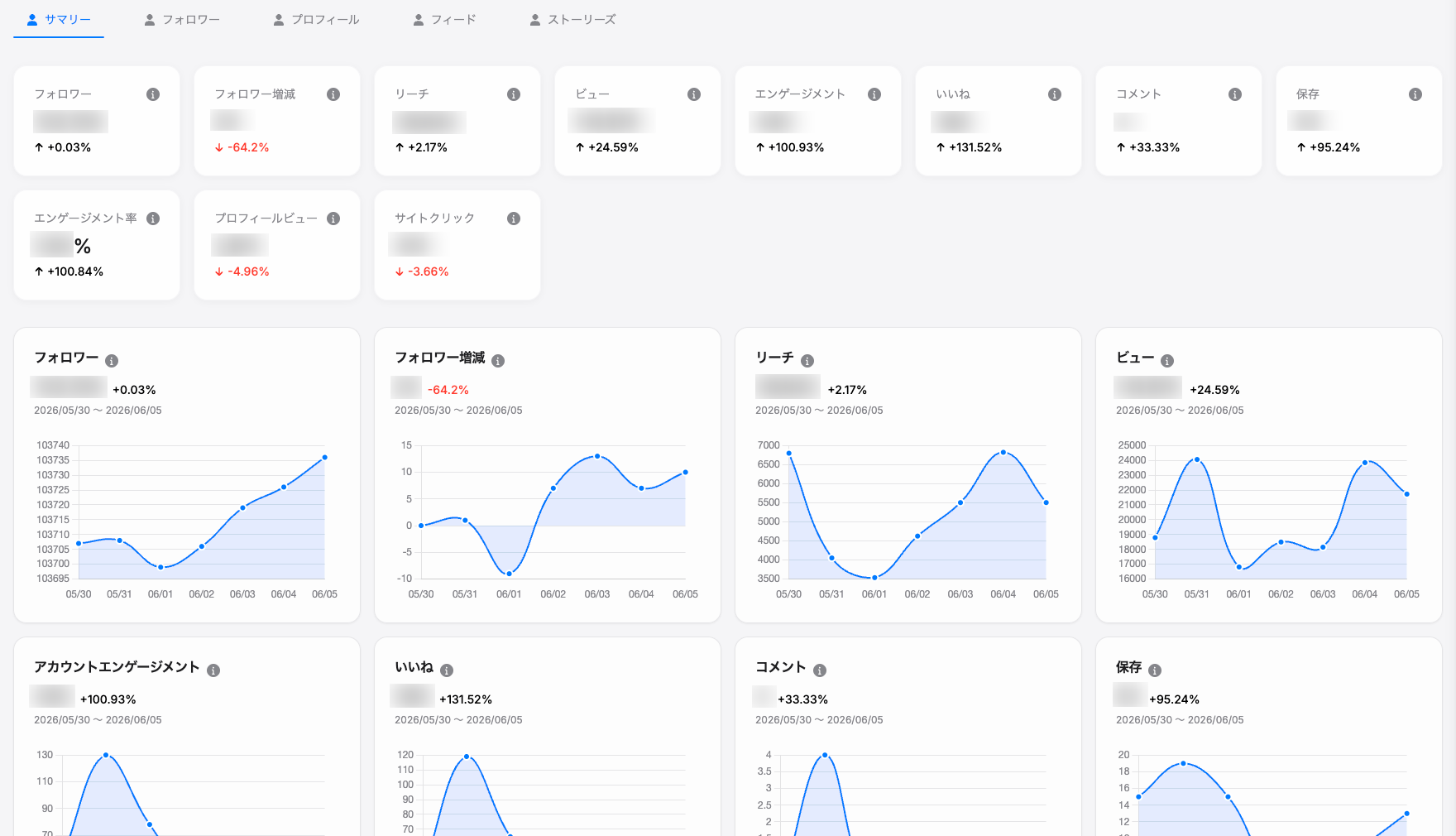Click the date range in フォロワー増減 chart

458,411
